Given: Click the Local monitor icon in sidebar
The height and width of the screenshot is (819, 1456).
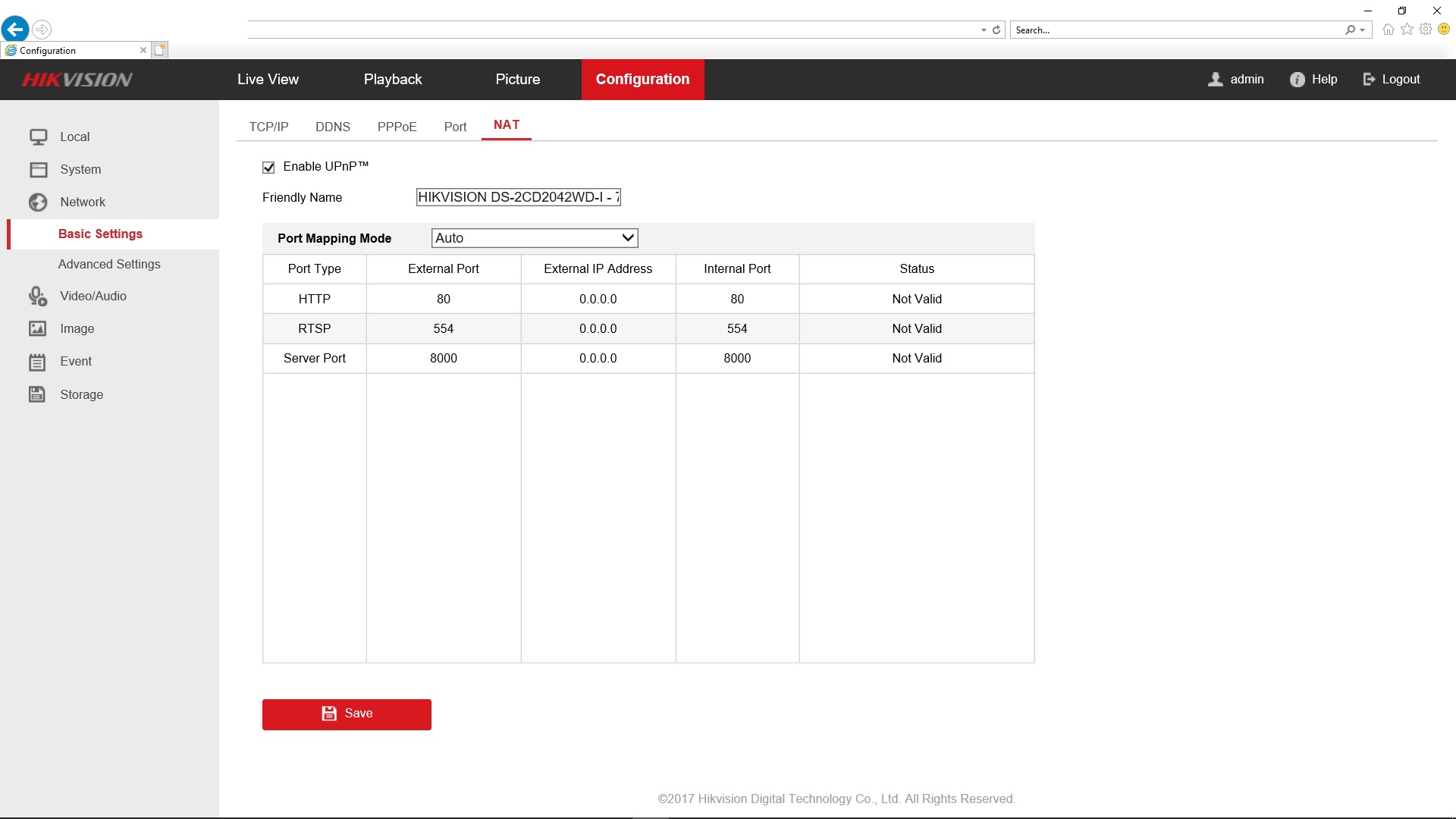Looking at the screenshot, I should point(38,136).
